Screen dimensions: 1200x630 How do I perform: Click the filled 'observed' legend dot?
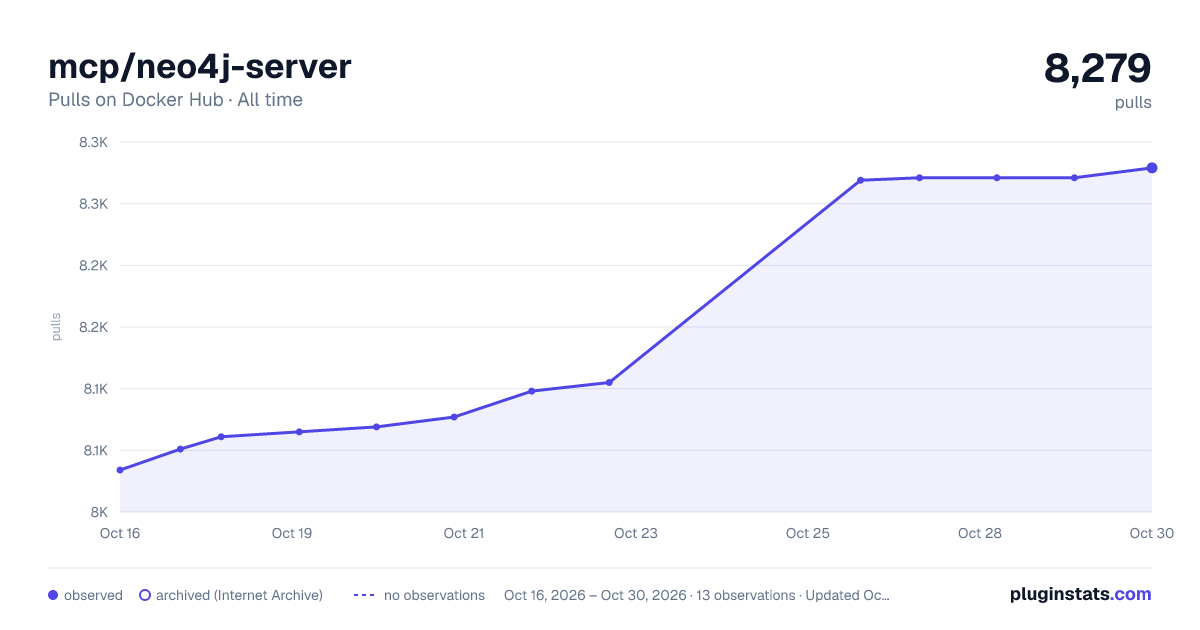click(53, 595)
